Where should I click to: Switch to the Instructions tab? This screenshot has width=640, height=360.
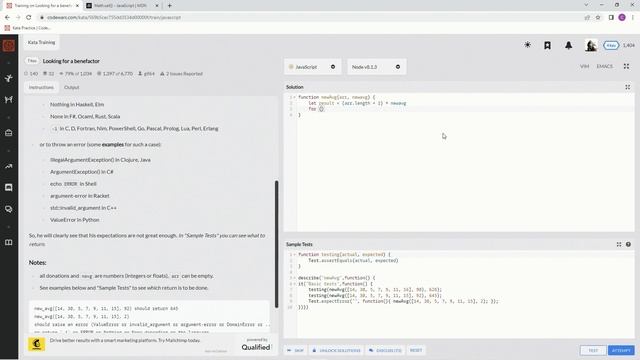41,87
